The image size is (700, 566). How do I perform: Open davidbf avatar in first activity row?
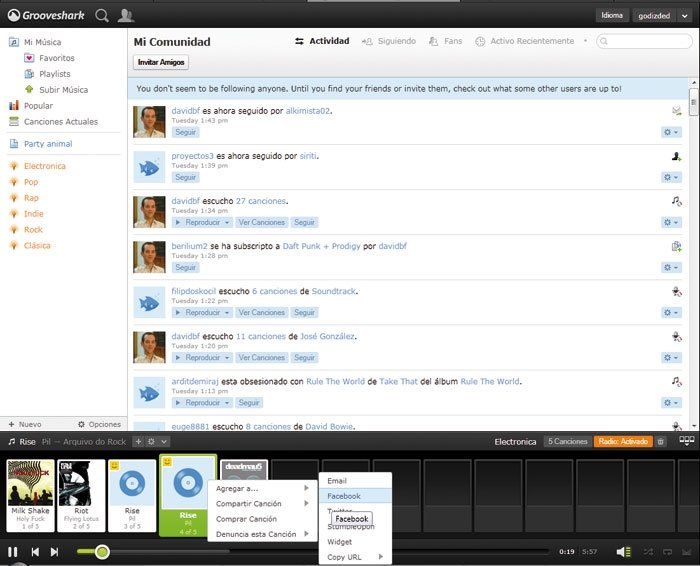[x=149, y=122]
